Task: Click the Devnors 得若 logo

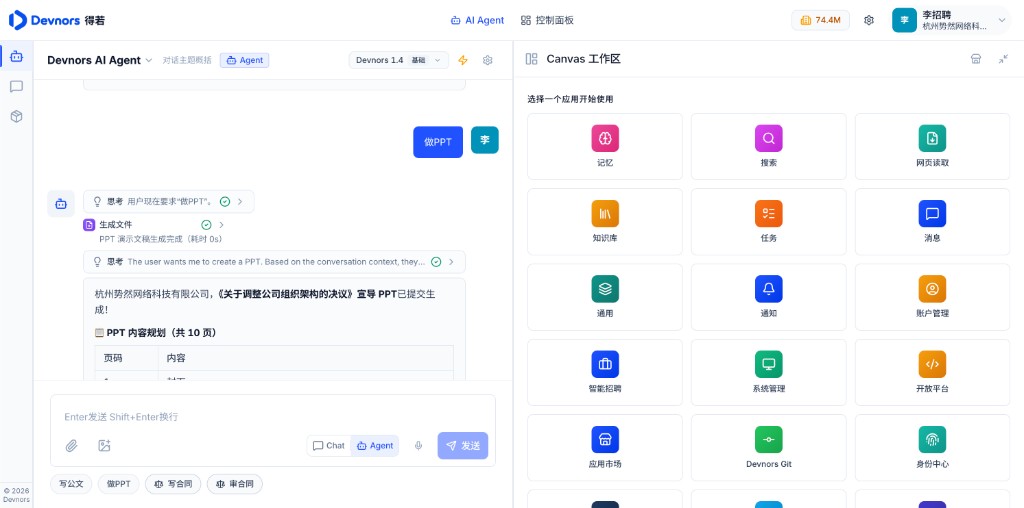Action: pos(56,20)
